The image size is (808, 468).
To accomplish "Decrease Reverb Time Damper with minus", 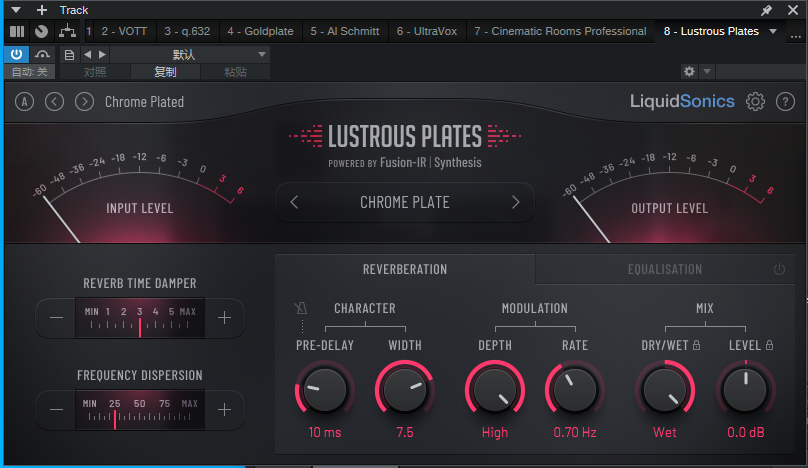I will [x=56, y=317].
